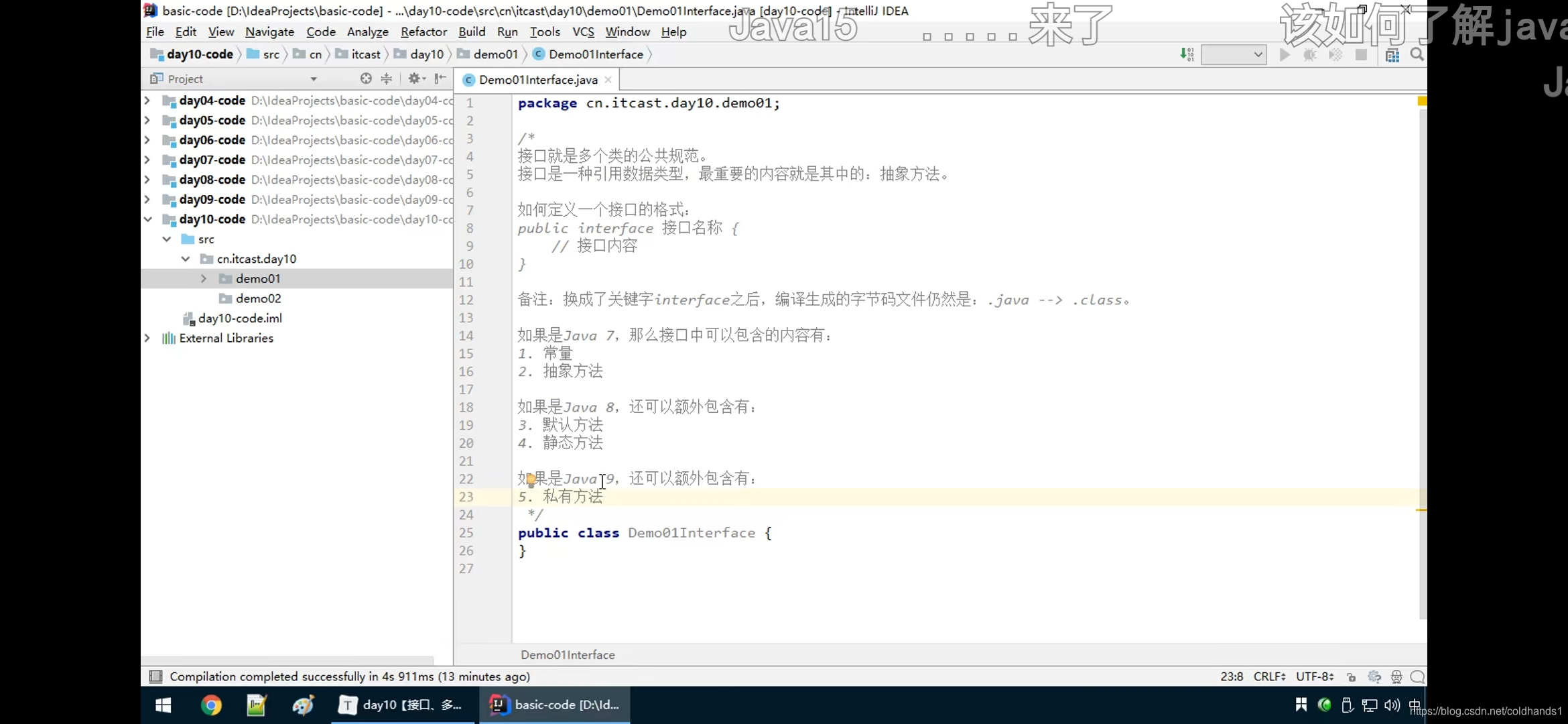Expand the day08-code module

(x=147, y=180)
